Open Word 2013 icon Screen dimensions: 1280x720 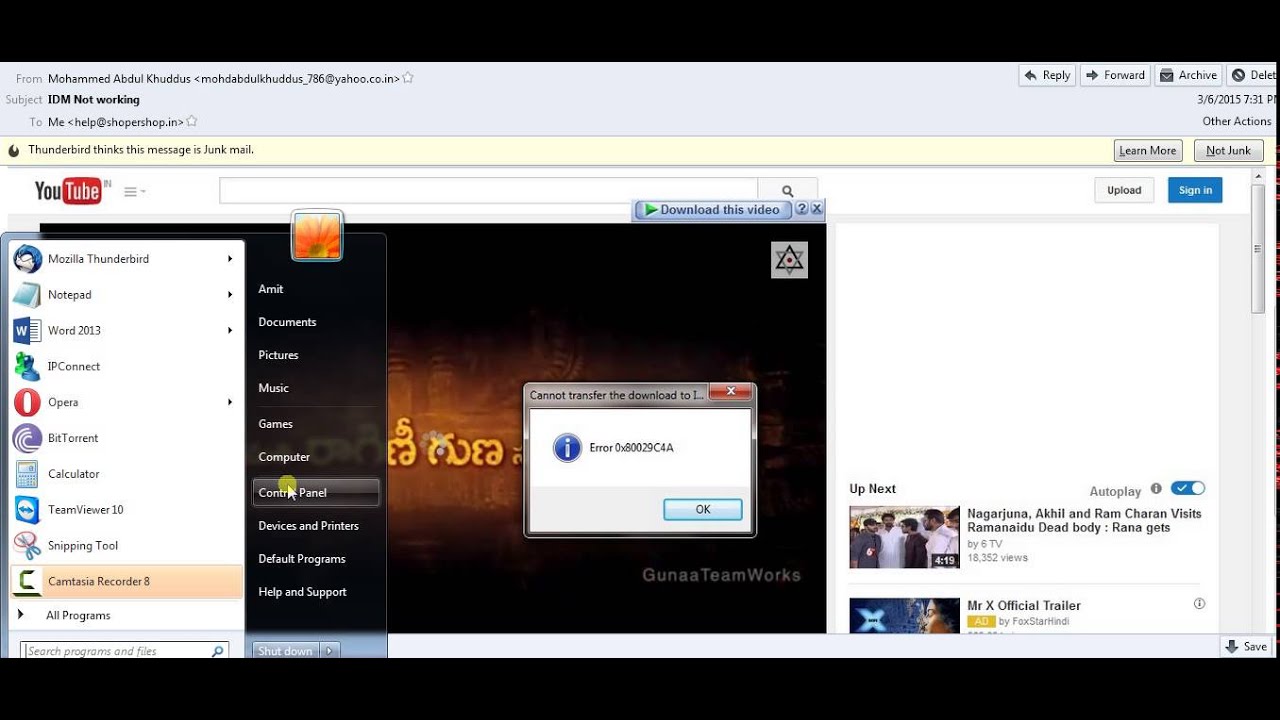(27, 331)
